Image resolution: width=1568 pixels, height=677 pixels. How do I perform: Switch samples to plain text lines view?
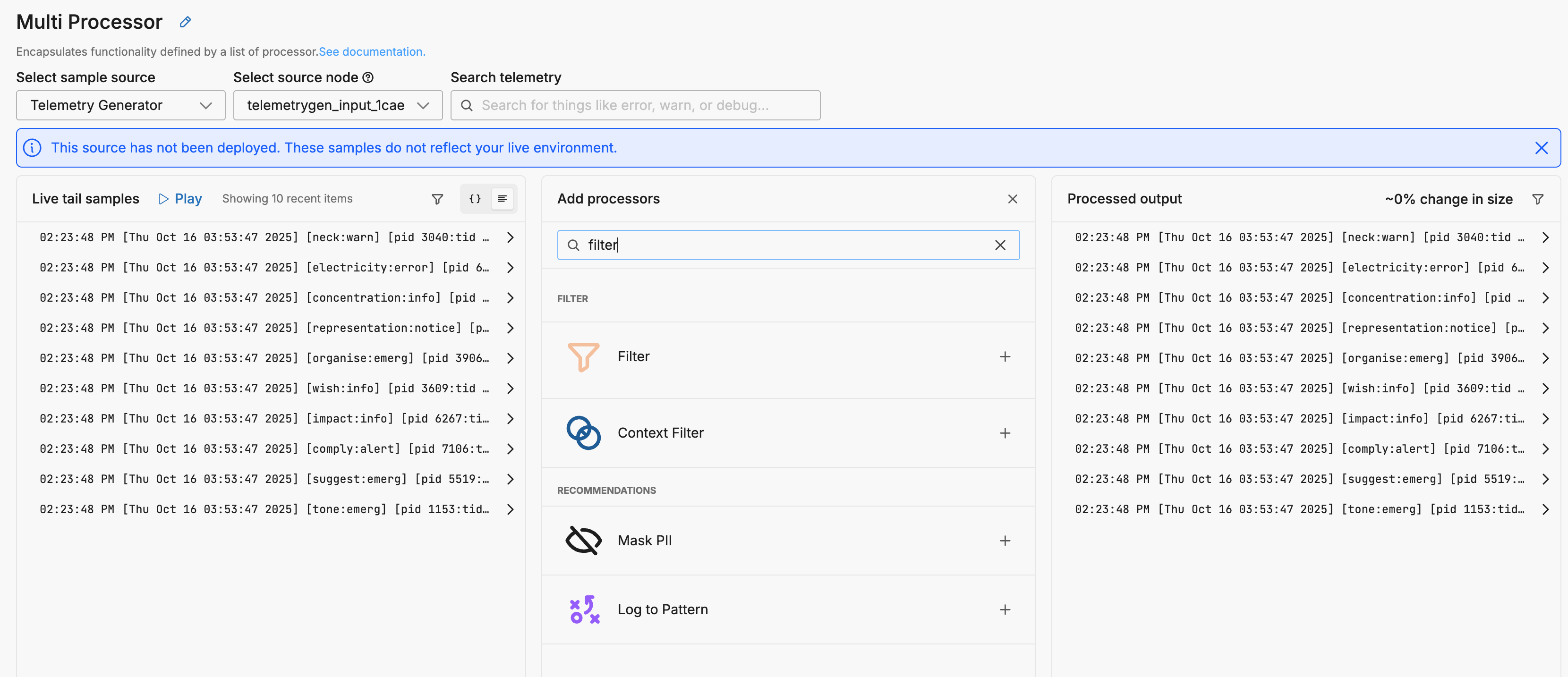502,199
